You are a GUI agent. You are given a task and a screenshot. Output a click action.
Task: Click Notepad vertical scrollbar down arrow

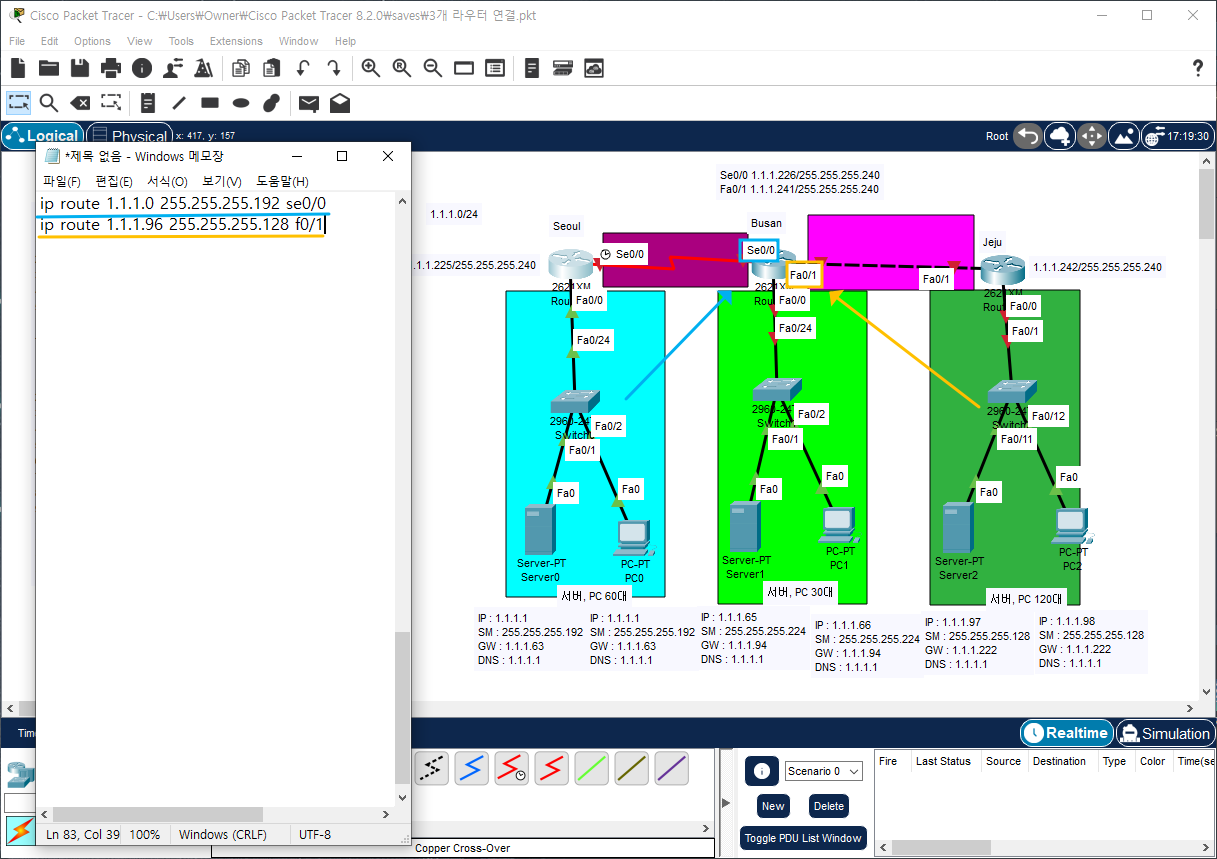coord(403,797)
